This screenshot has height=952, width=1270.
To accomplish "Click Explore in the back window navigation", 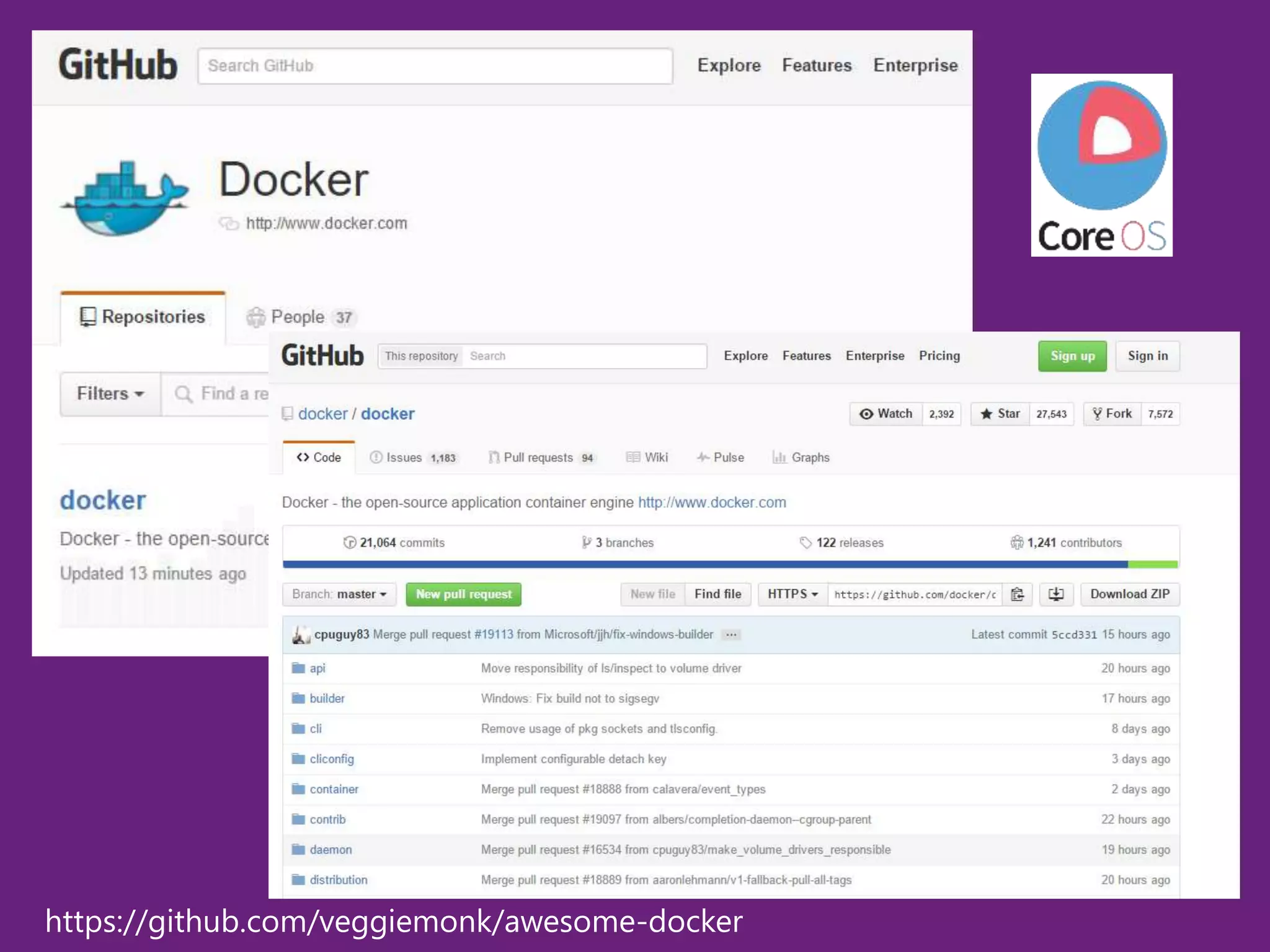I will [729, 65].
